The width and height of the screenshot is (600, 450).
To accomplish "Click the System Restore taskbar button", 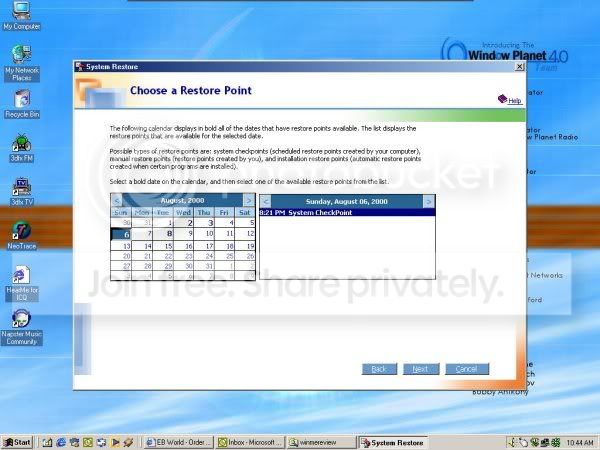I will [x=393, y=442].
